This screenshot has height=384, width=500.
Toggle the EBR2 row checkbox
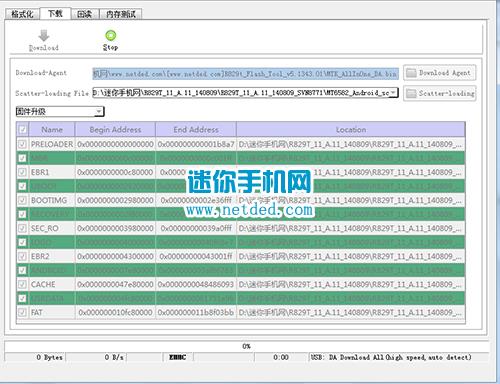[x=22, y=256]
